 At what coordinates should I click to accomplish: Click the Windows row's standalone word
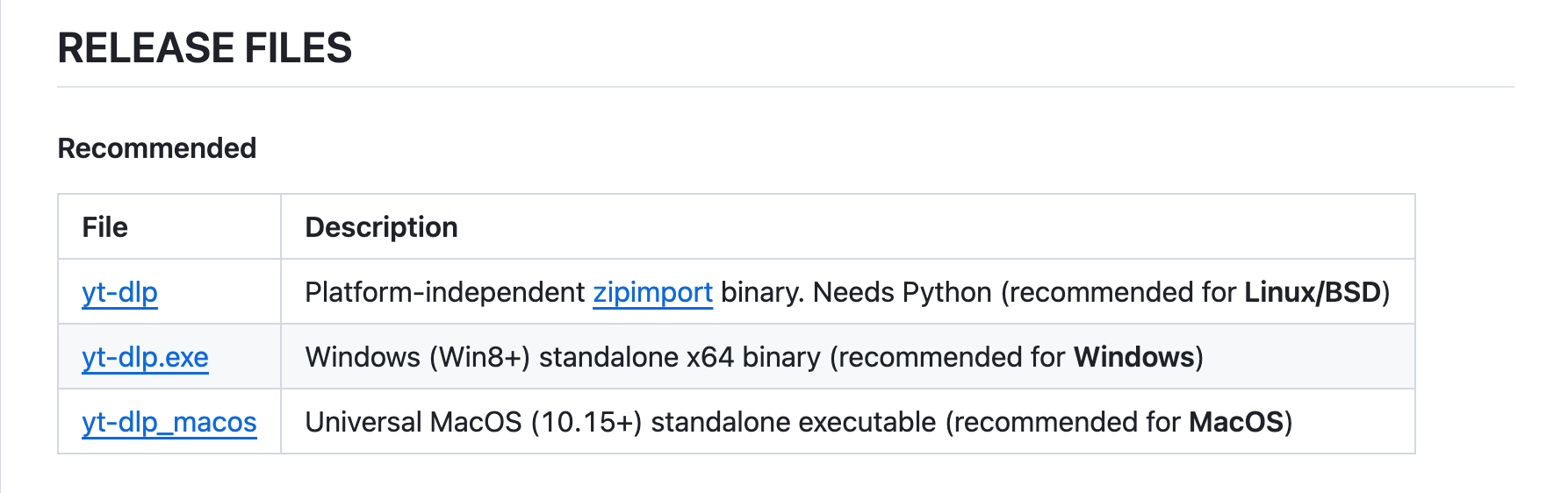tap(608, 357)
